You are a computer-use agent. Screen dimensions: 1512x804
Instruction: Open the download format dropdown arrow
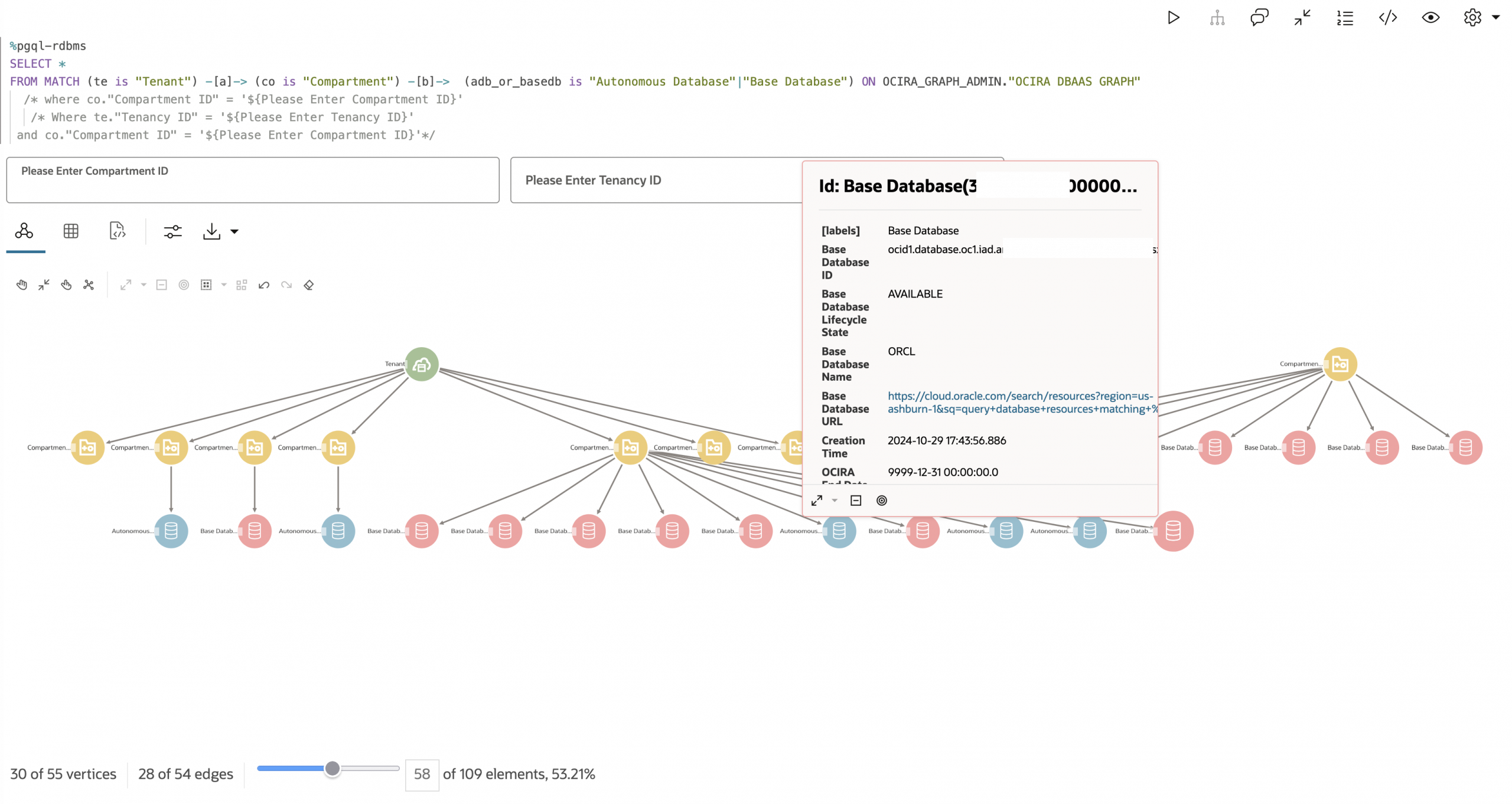pyautogui.click(x=235, y=231)
